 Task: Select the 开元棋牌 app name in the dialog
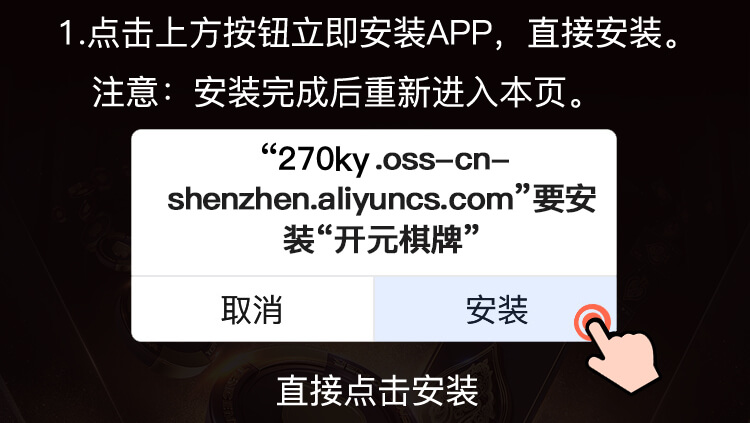click(398, 239)
